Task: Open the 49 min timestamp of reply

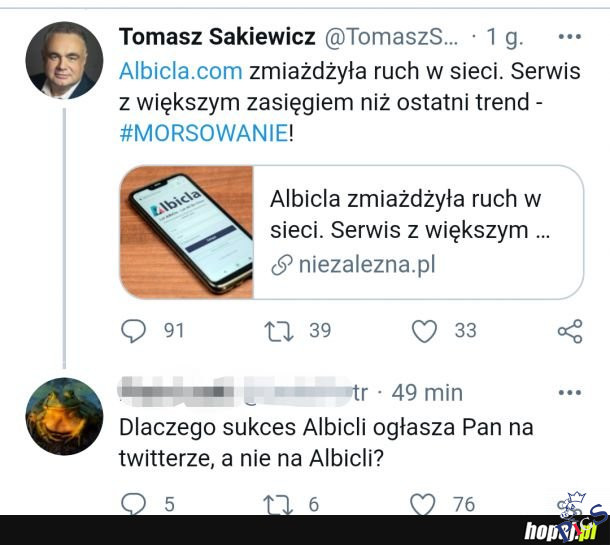Action: click(427, 393)
